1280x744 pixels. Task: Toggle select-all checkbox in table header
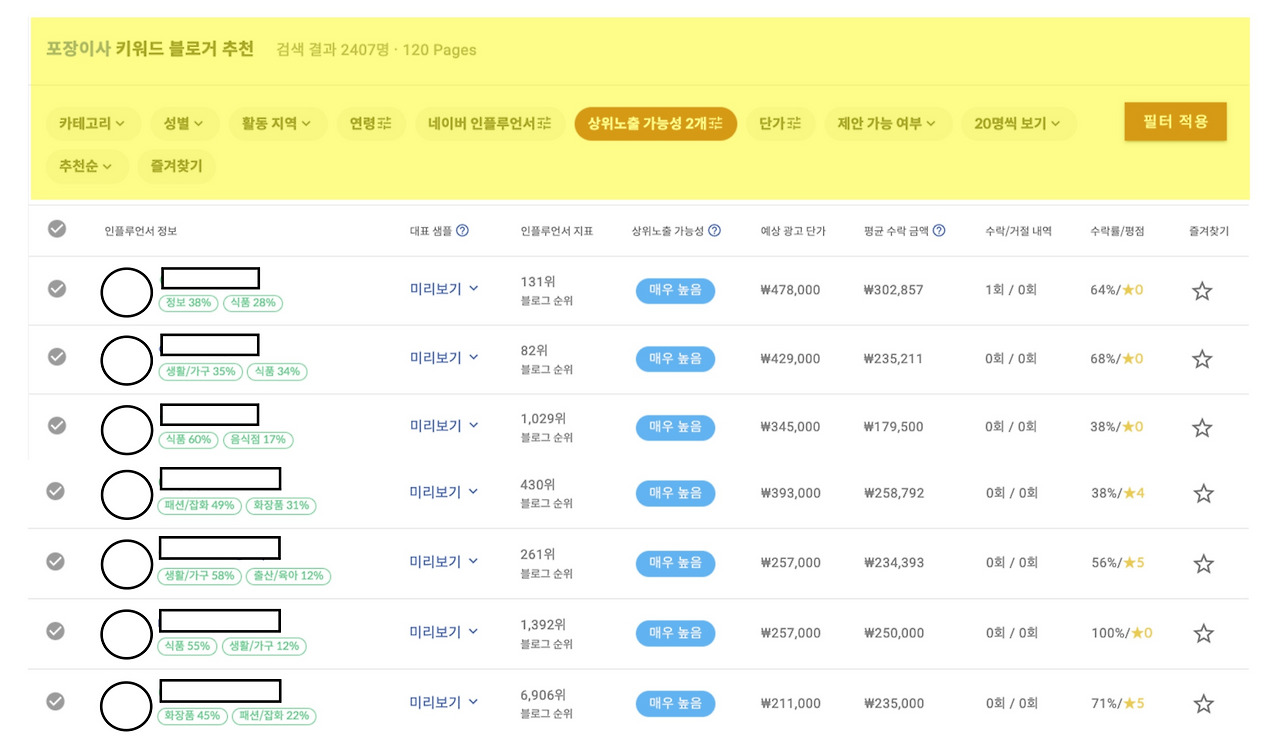coord(57,229)
